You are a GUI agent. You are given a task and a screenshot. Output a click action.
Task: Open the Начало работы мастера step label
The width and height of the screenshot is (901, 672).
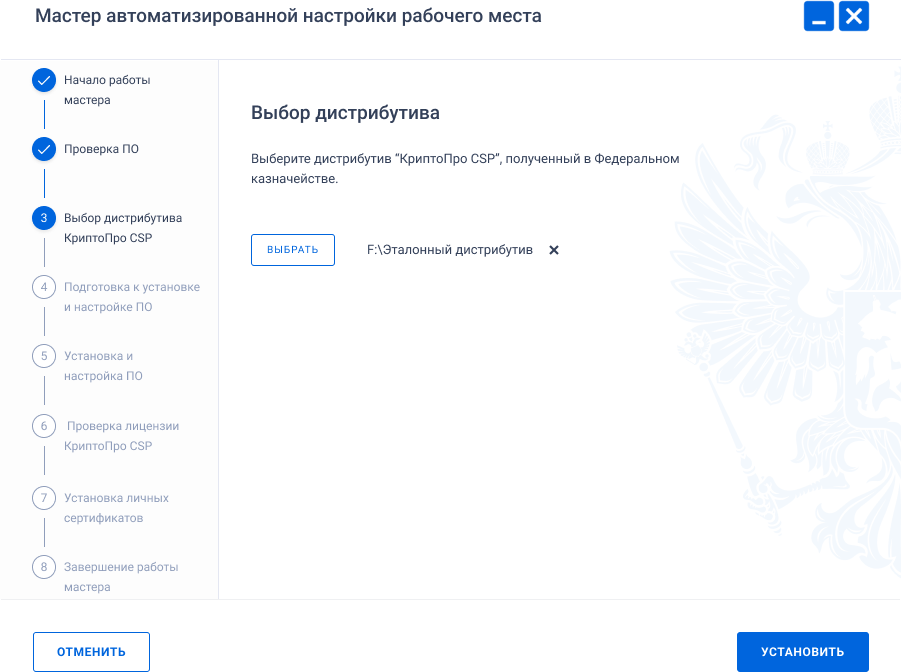[x=107, y=90]
